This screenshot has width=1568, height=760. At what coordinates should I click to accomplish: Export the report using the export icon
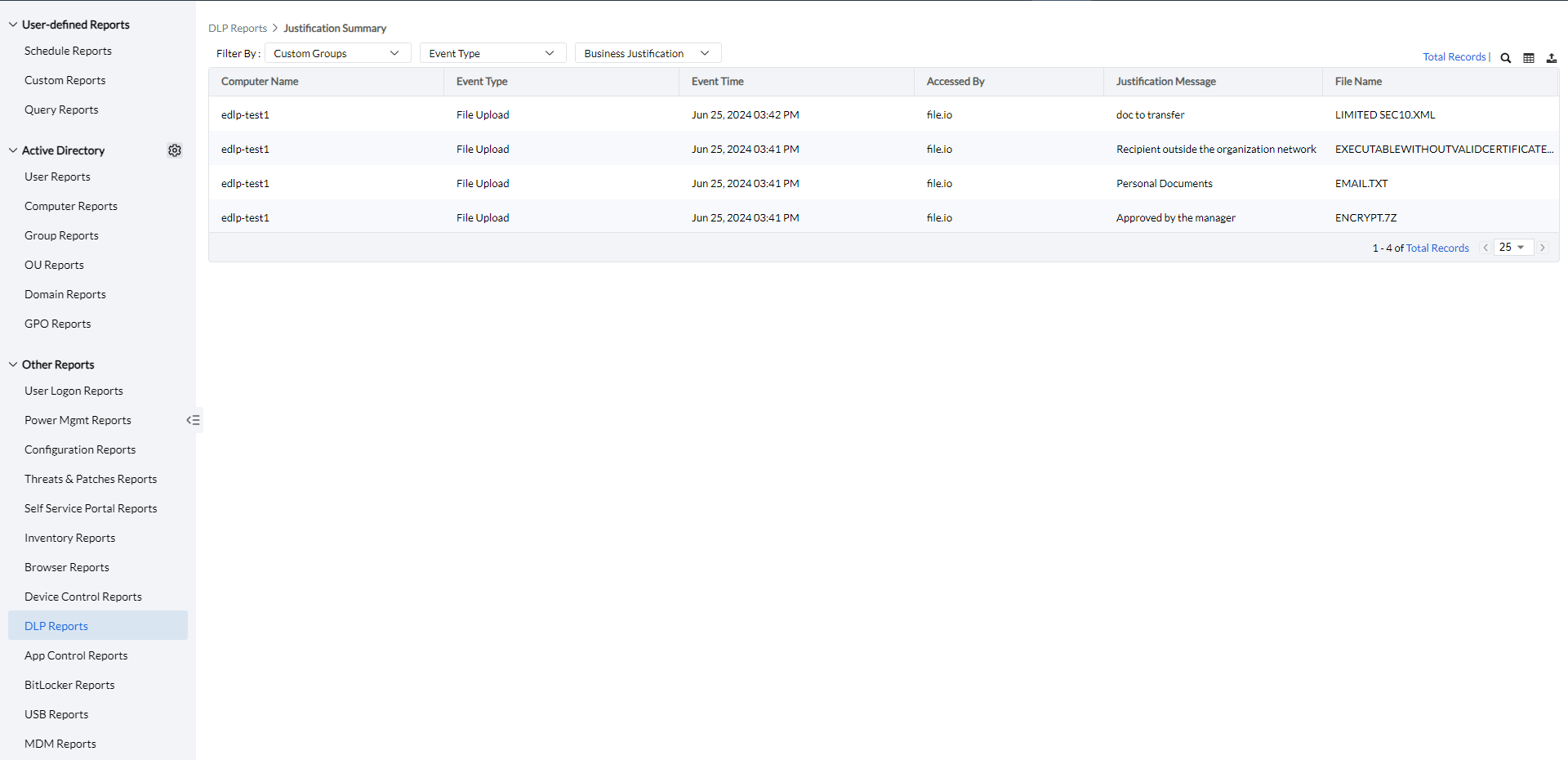pyautogui.click(x=1552, y=58)
